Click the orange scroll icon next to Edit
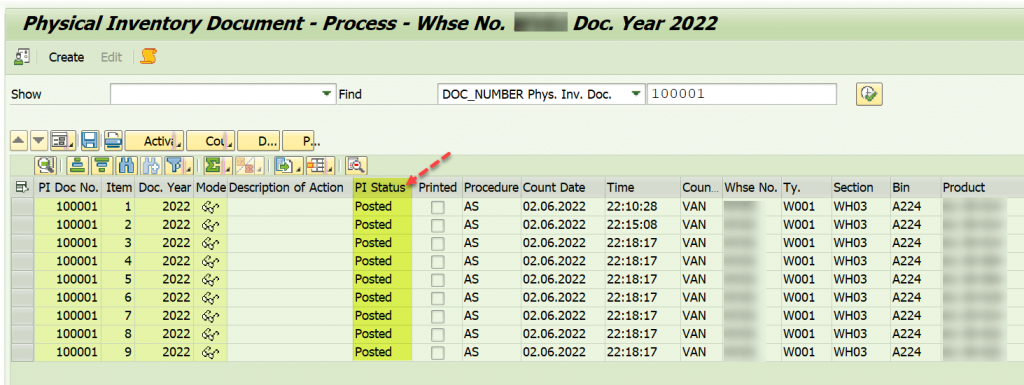Image resolution: width=1024 pixels, height=385 pixels. (149, 57)
